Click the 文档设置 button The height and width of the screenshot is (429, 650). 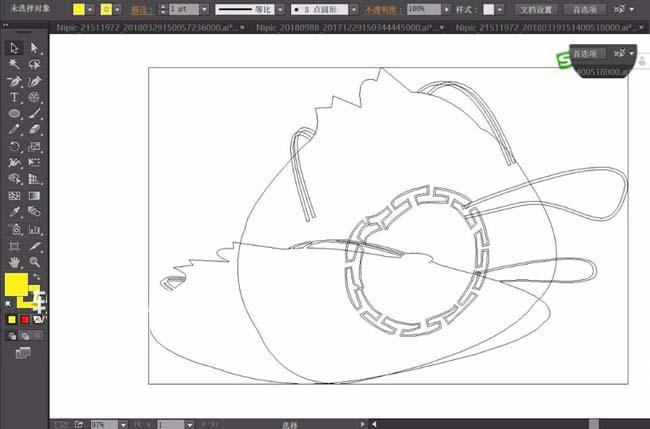pos(536,10)
